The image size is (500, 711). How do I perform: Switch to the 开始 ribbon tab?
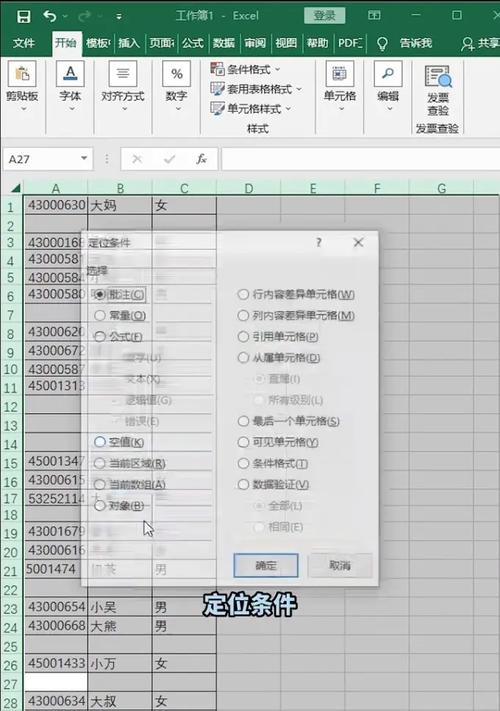click(66, 43)
